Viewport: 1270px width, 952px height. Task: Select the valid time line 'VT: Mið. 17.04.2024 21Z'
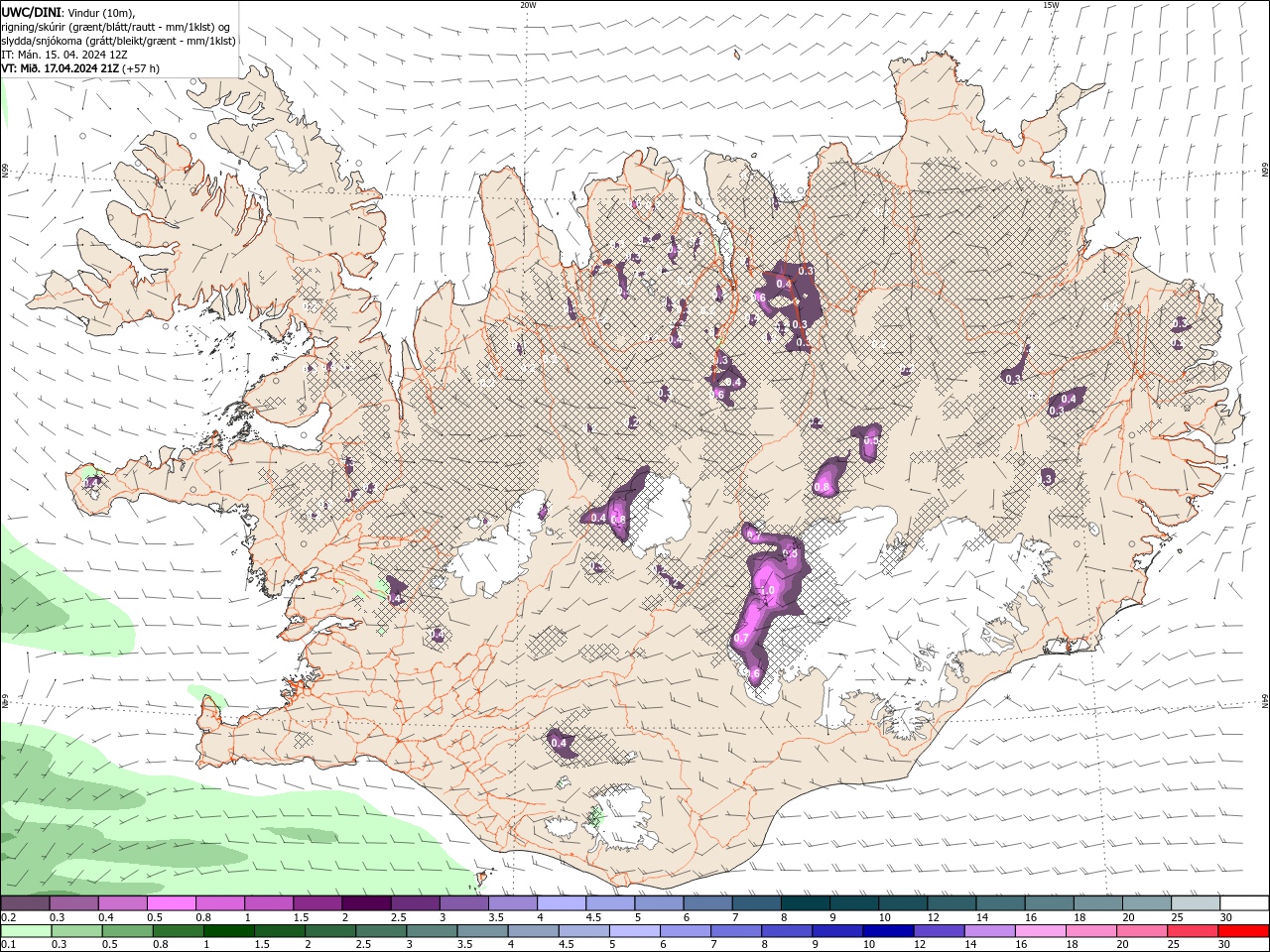pyautogui.click(x=61, y=68)
